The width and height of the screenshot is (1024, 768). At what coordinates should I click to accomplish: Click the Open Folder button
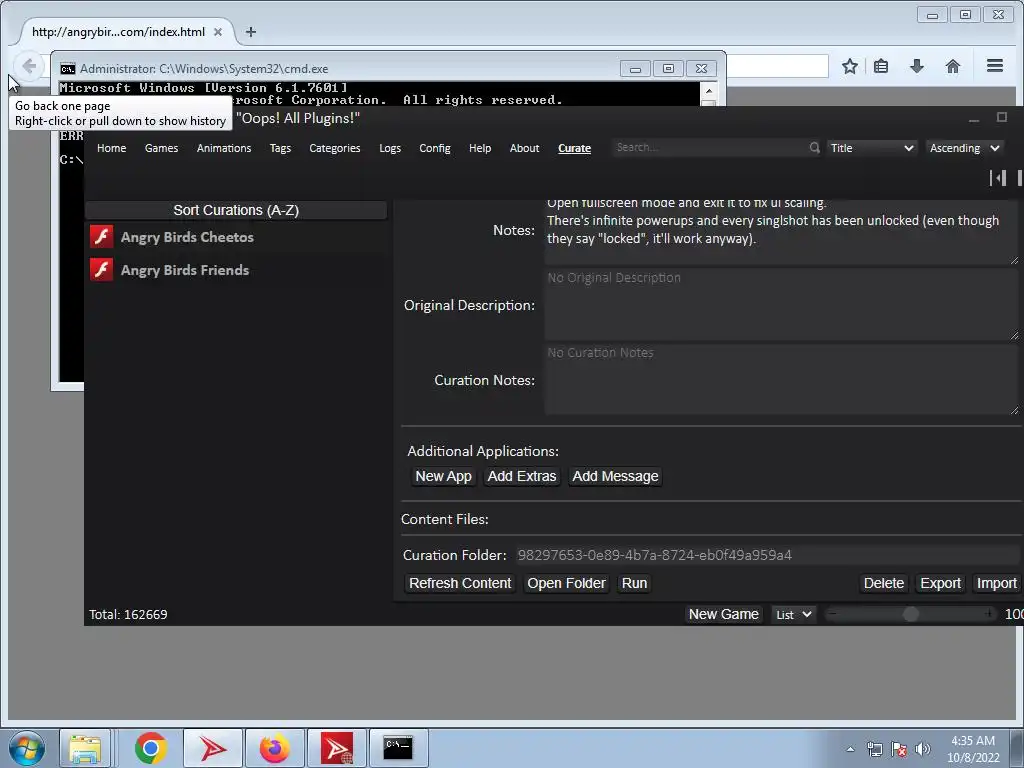[x=566, y=583]
